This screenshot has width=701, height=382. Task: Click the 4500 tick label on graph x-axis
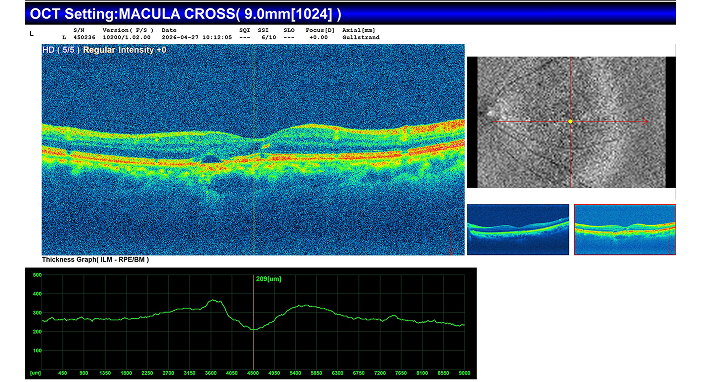click(253, 373)
